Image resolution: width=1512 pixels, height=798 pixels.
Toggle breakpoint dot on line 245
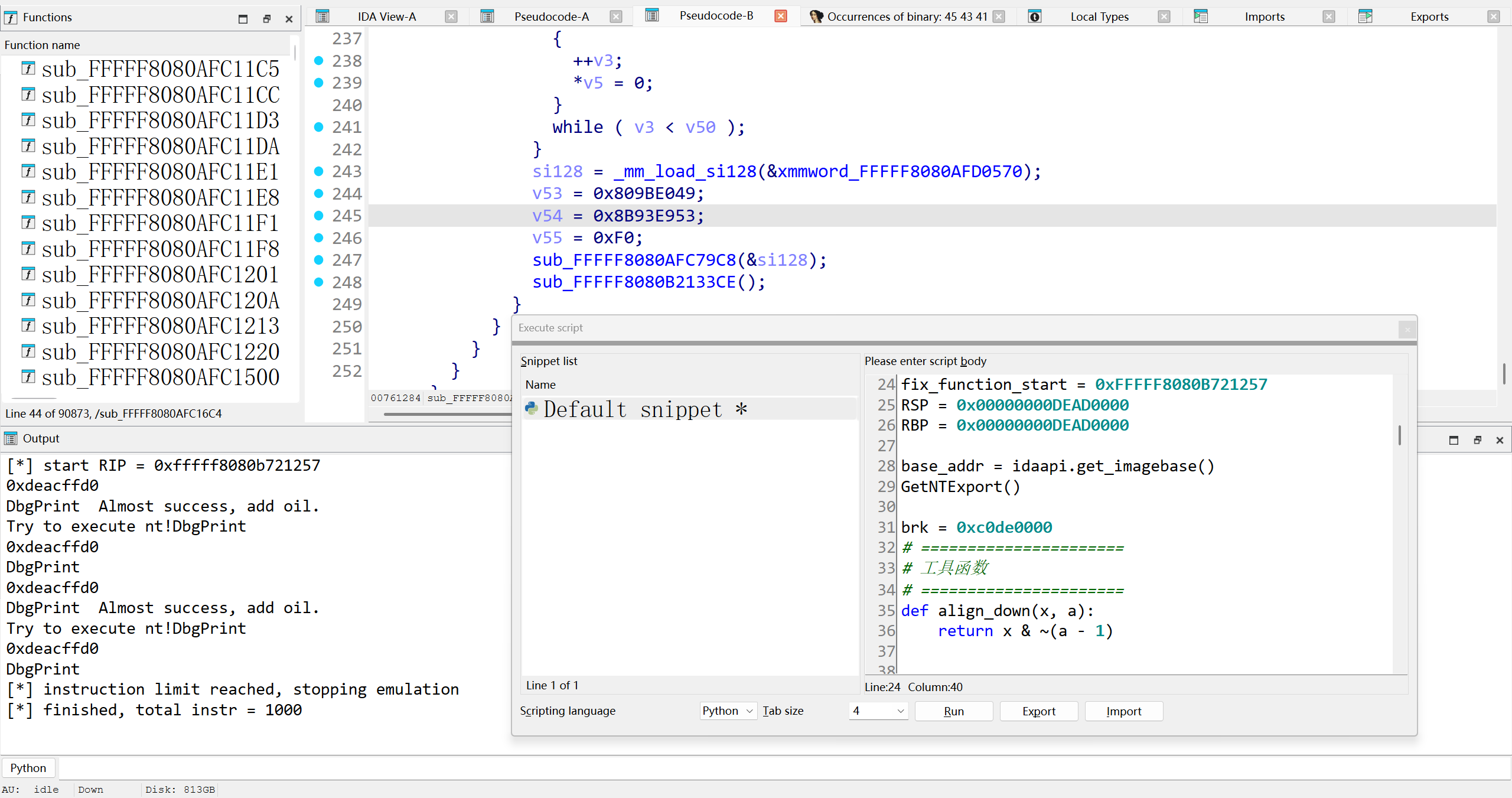319,216
